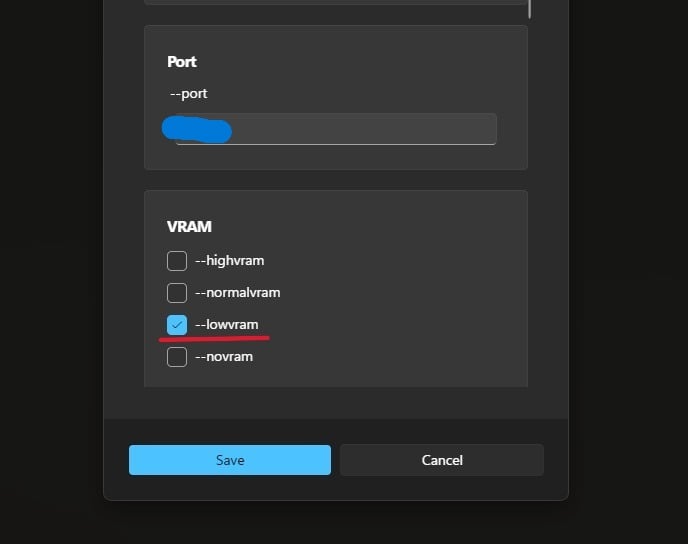
Task: Tick the --normalvram checkbox
Action: (x=177, y=293)
